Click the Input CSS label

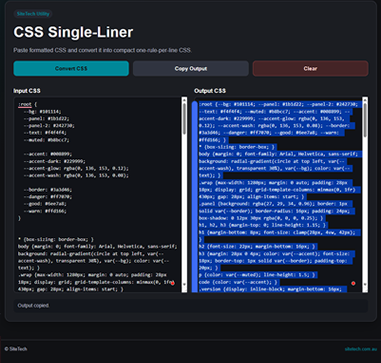point(27,91)
